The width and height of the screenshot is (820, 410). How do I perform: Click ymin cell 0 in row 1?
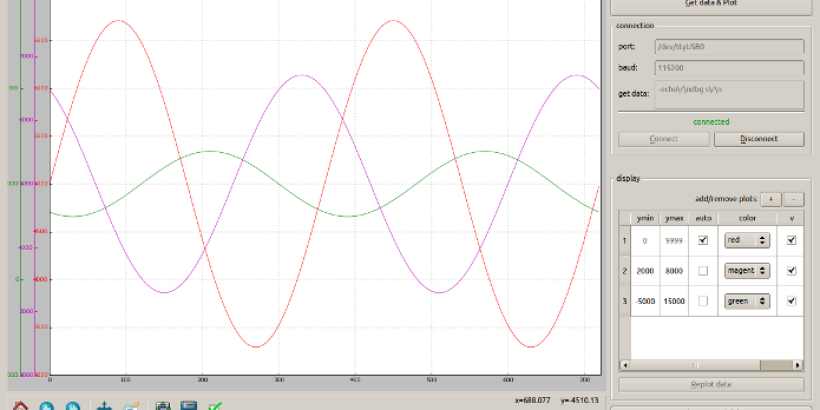(645, 241)
